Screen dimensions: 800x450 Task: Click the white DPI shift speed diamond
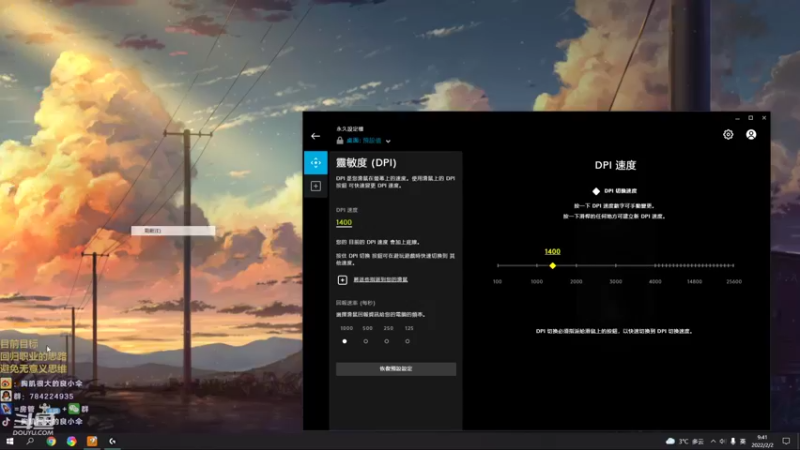[x=596, y=191]
